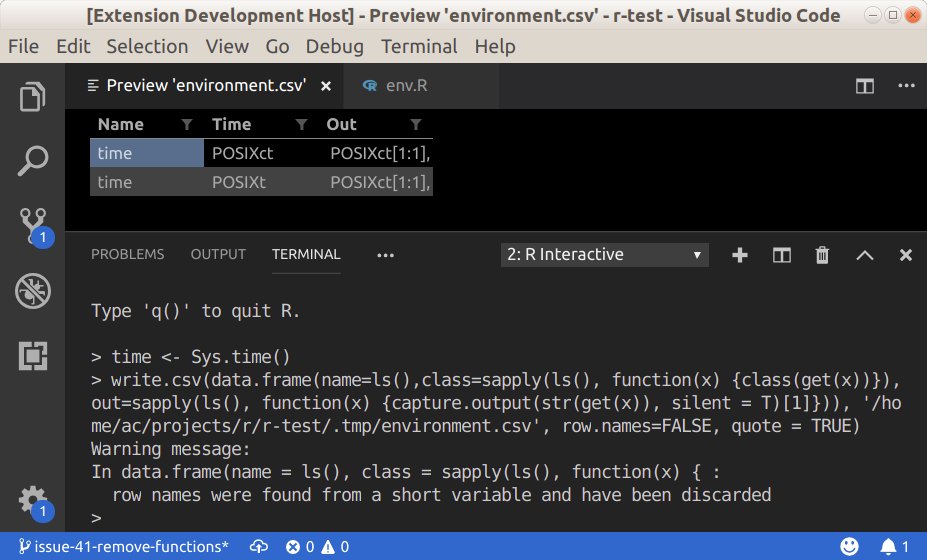Select the 'POSIXct' cell in Time column
The width and height of the screenshot is (927, 560).
[261, 153]
